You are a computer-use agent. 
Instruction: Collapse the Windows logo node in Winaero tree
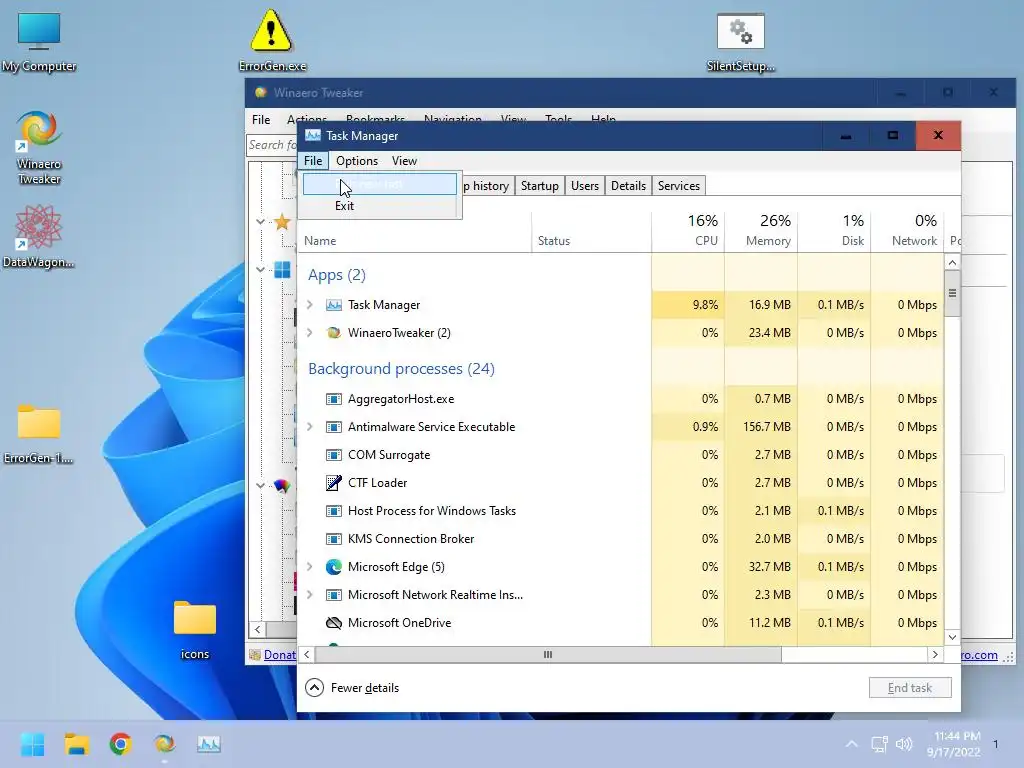pos(261,270)
